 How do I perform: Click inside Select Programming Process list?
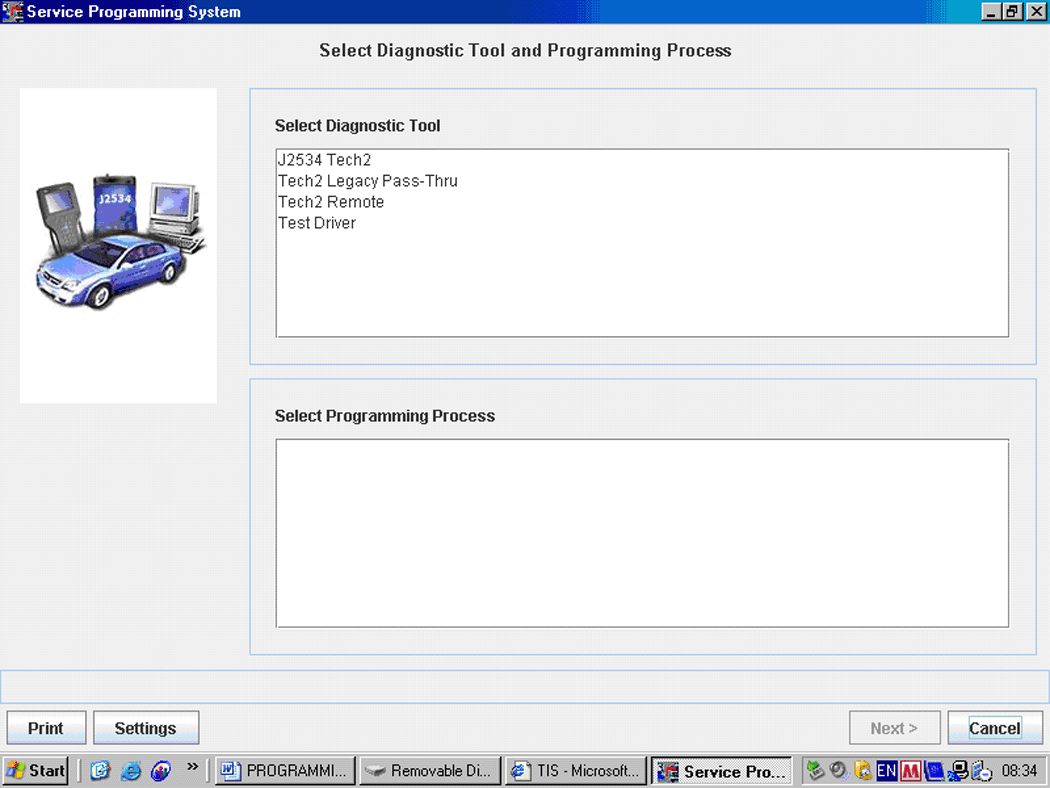point(641,533)
